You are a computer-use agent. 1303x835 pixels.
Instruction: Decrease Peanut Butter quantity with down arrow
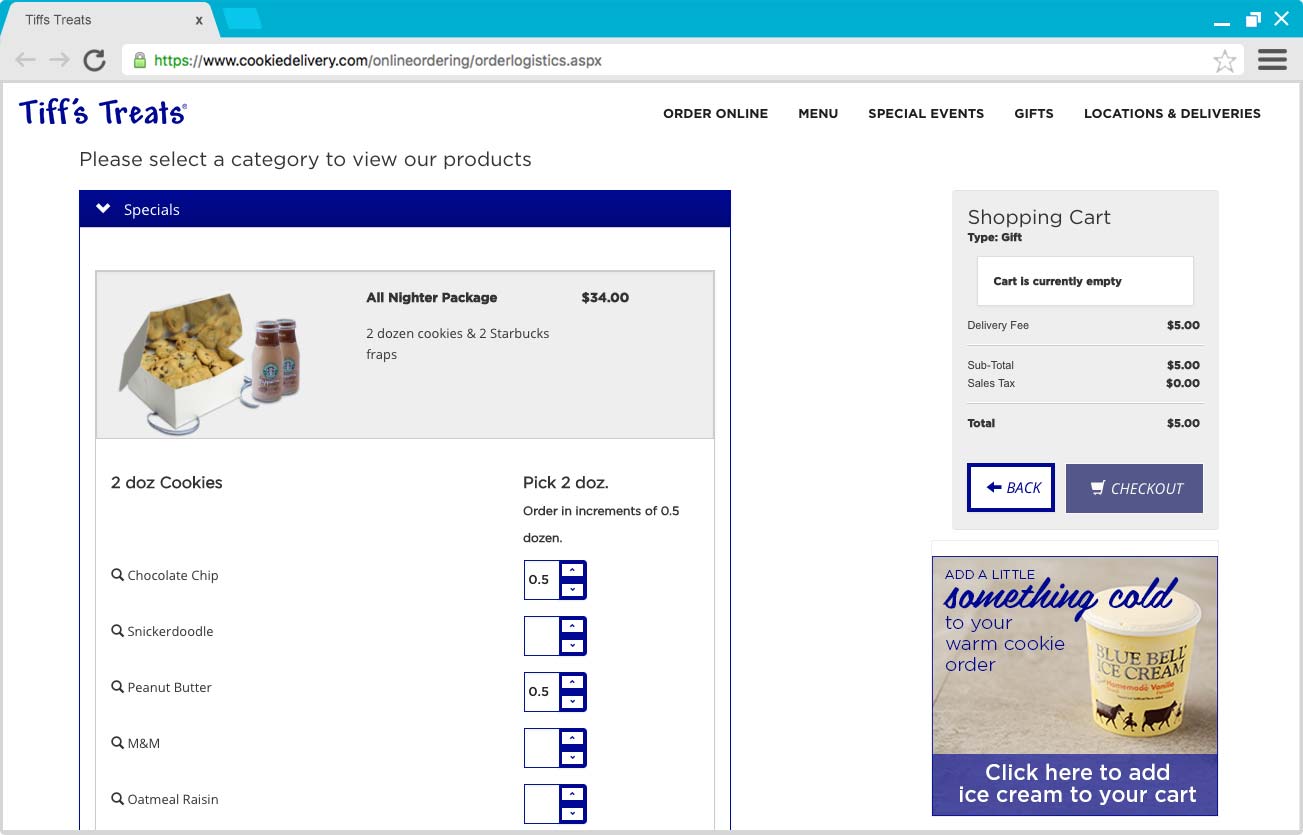coord(572,701)
